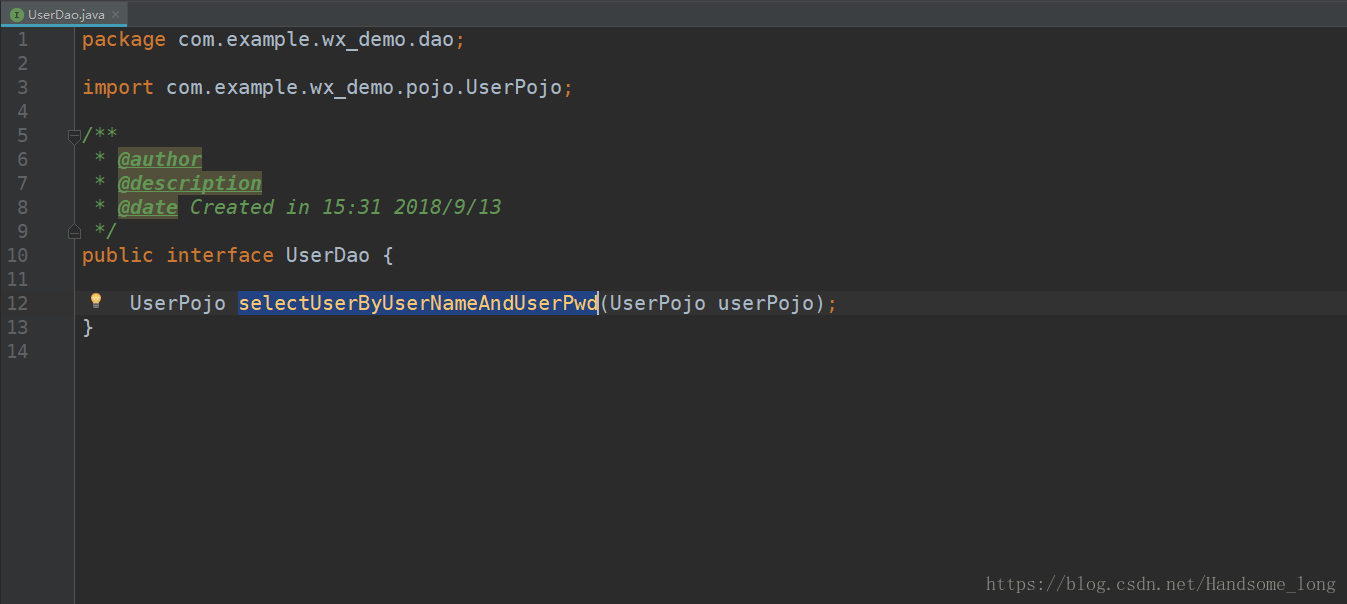Image resolution: width=1347 pixels, height=604 pixels.
Task: Click the UserPojo return type on line 12
Action: [x=178, y=303]
